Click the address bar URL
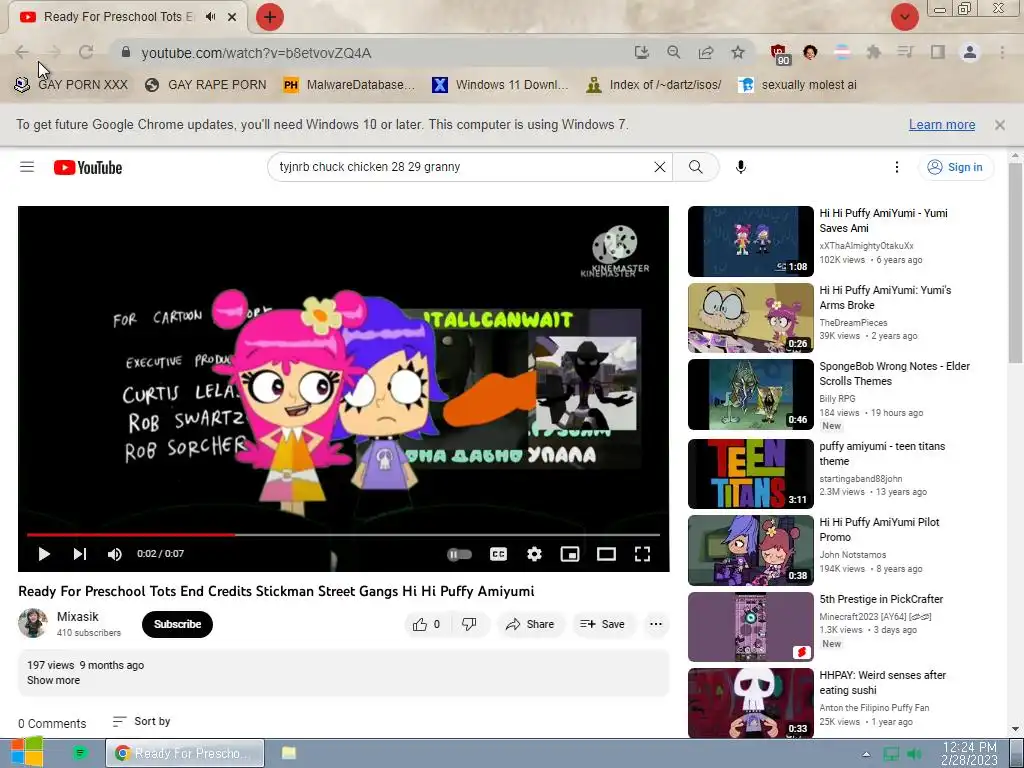 coord(257,53)
